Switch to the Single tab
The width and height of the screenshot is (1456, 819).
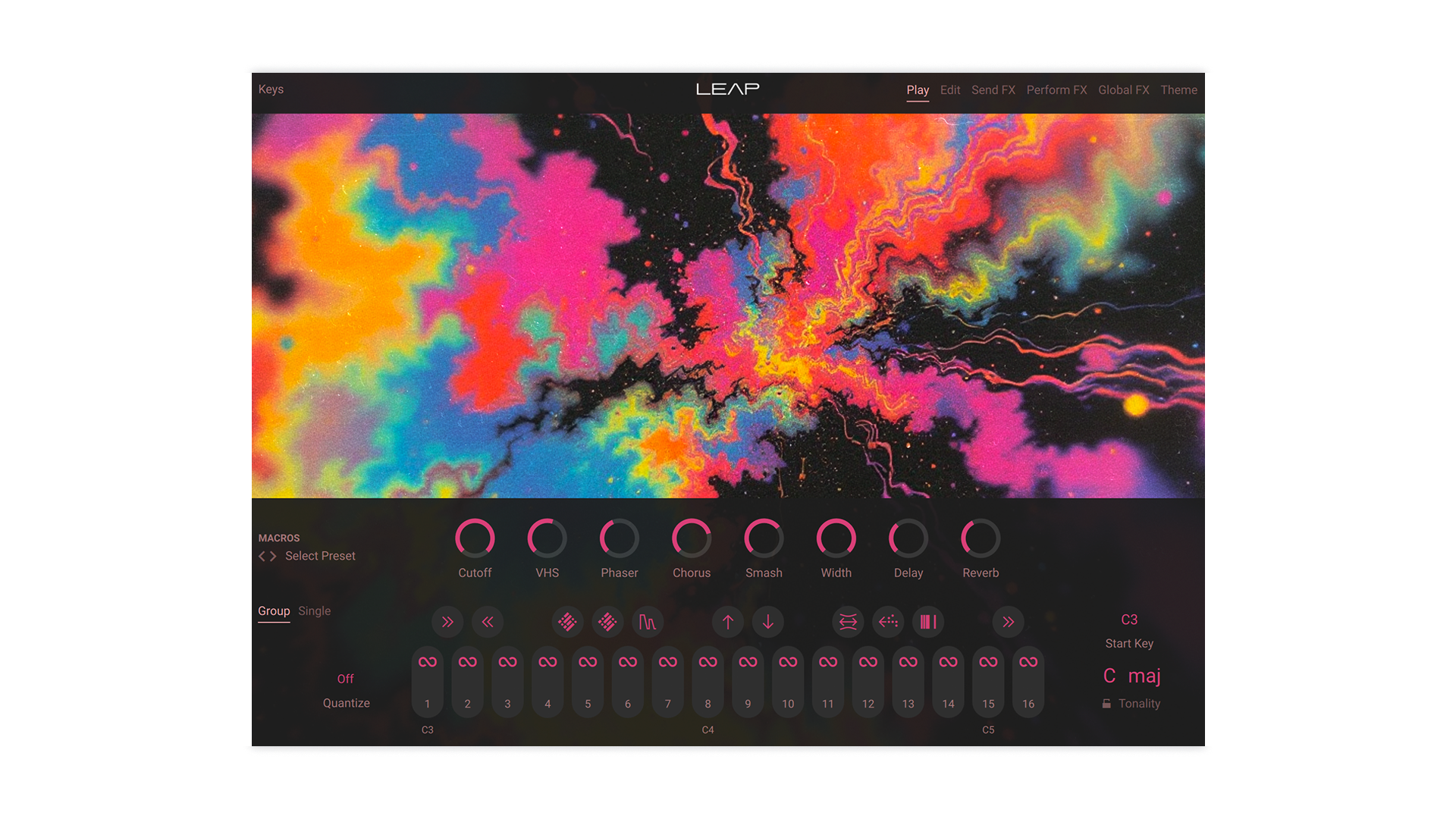click(315, 610)
